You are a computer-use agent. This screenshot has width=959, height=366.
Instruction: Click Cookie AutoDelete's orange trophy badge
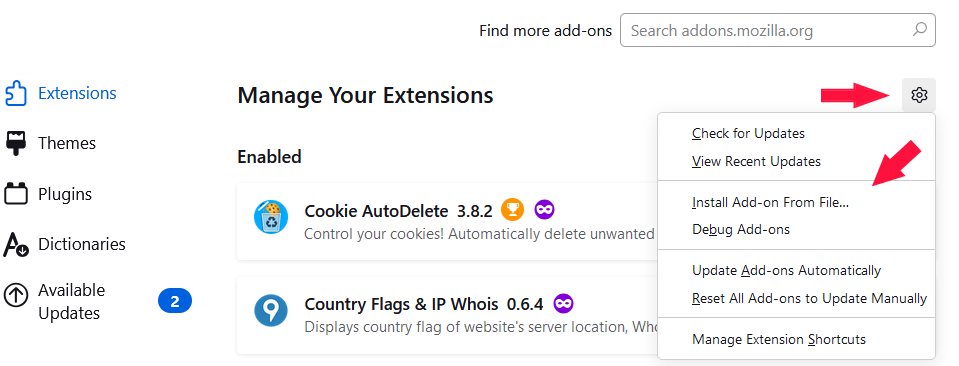513,211
